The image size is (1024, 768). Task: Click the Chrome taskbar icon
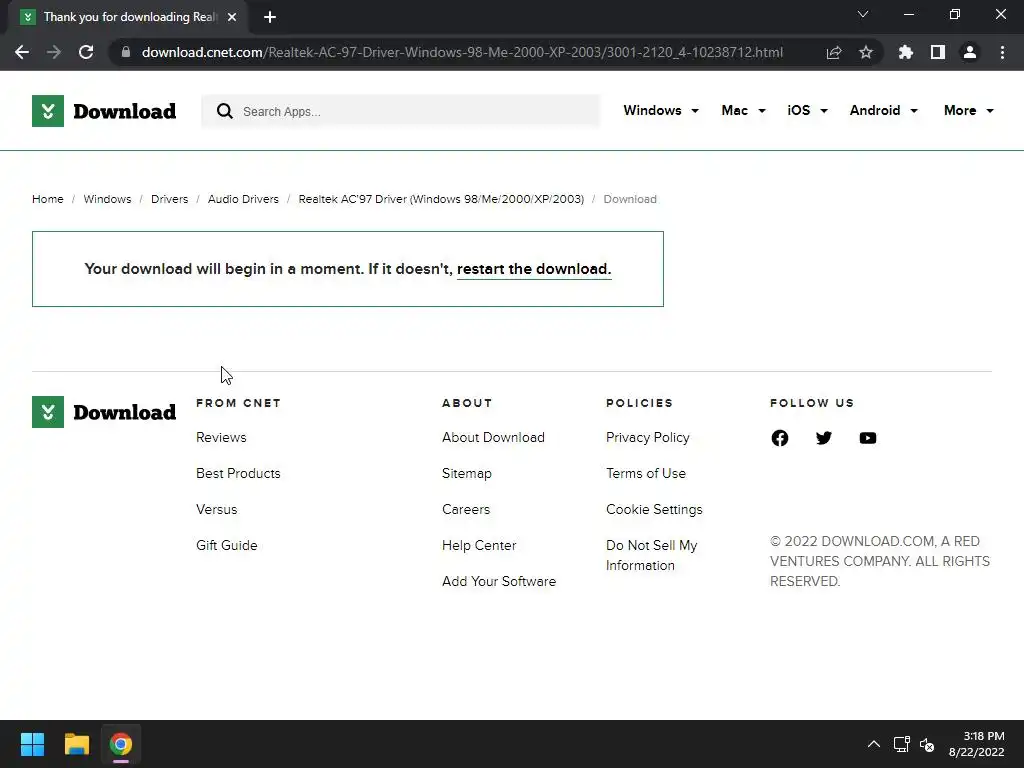121,744
